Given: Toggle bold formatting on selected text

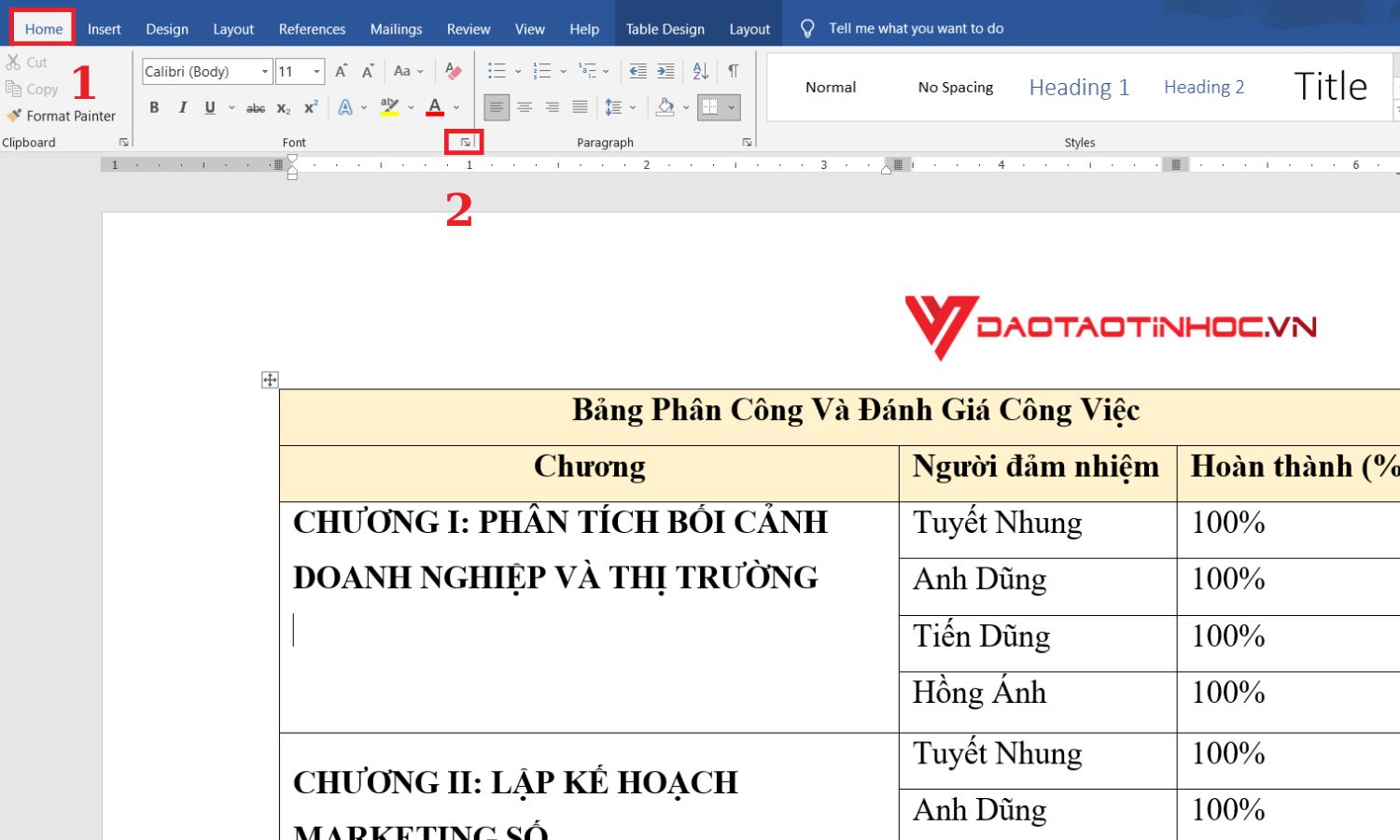Looking at the screenshot, I should pyautogui.click(x=154, y=107).
